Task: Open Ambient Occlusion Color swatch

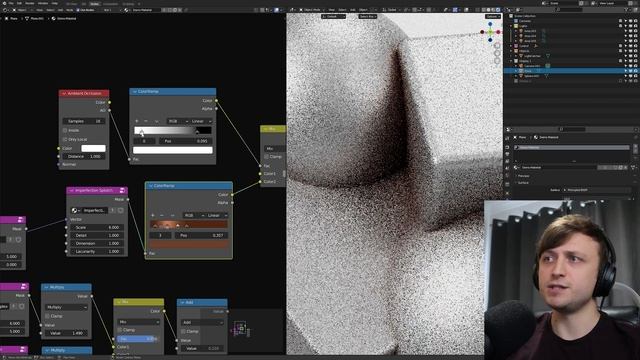Action: click(93, 148)
